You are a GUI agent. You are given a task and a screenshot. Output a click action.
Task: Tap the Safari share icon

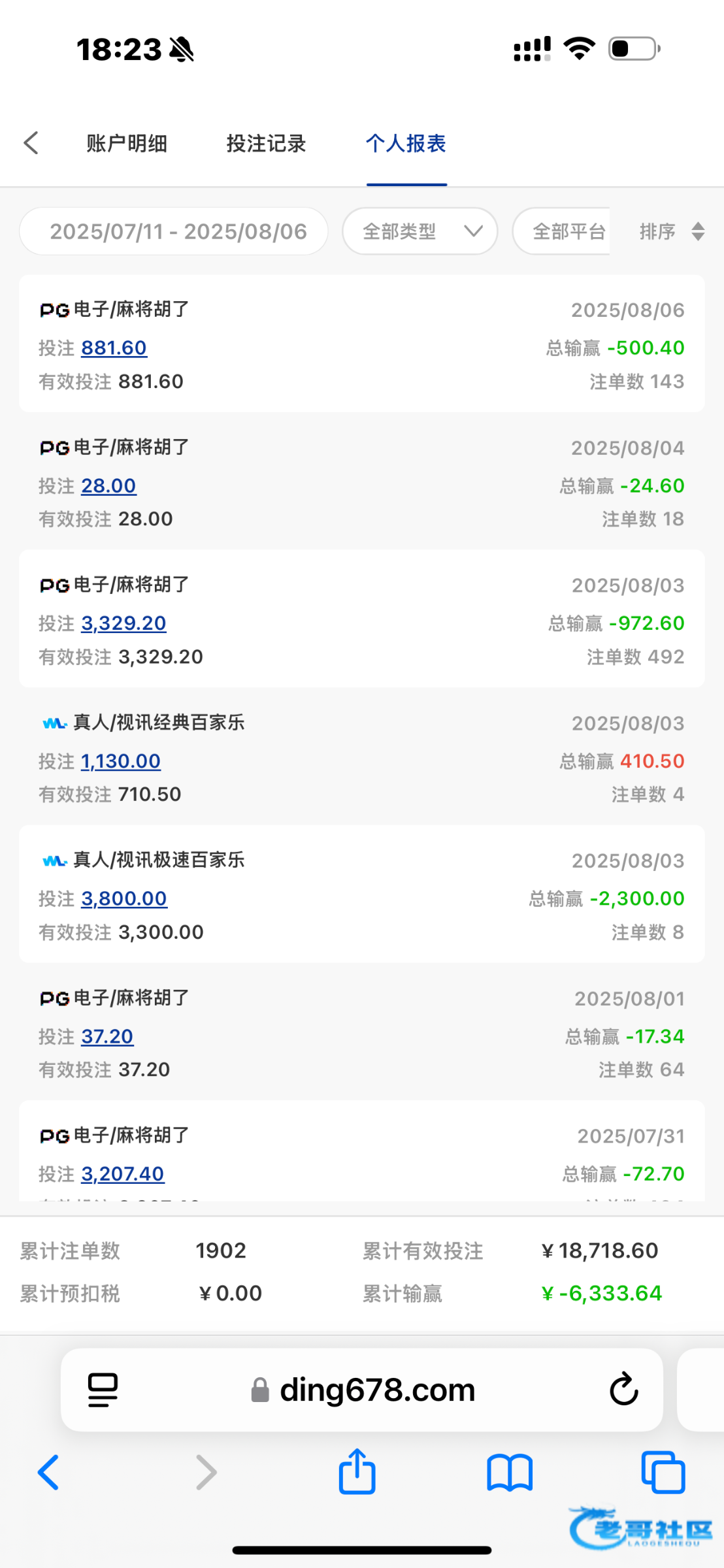(357, 1473)
